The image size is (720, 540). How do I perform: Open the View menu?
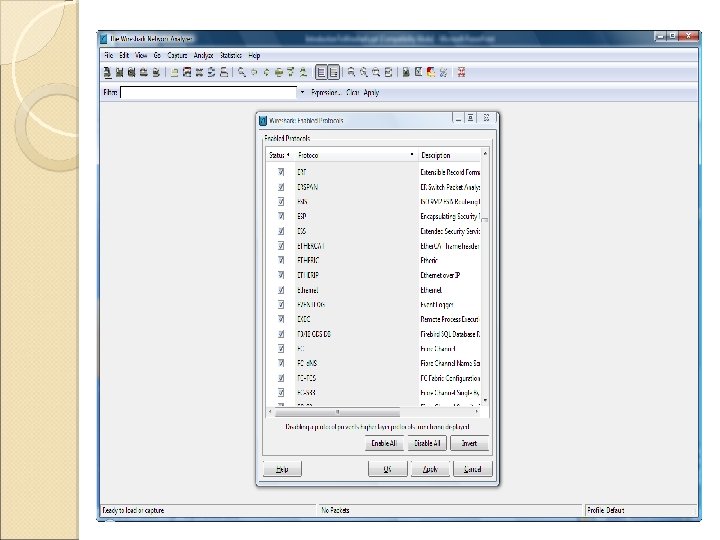pyautogui.click(x=141, y=55)
